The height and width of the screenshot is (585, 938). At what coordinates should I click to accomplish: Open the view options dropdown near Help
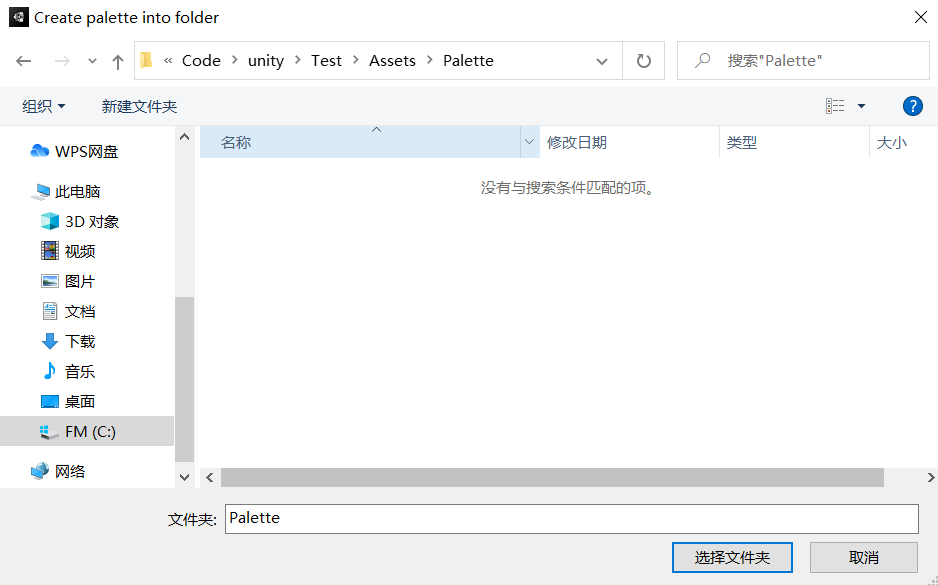pos(845,105)
